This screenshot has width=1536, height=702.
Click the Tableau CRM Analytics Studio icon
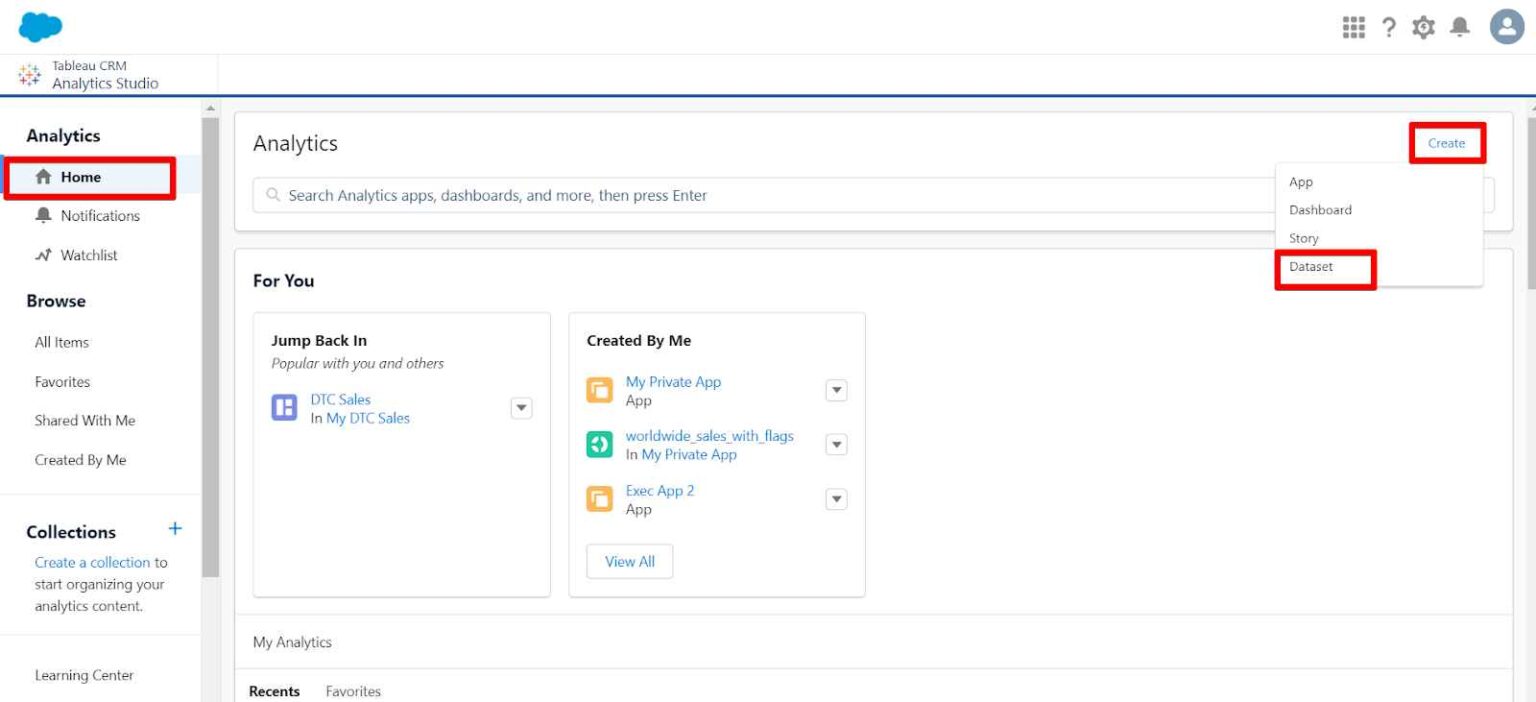click(x=30, y=75)
